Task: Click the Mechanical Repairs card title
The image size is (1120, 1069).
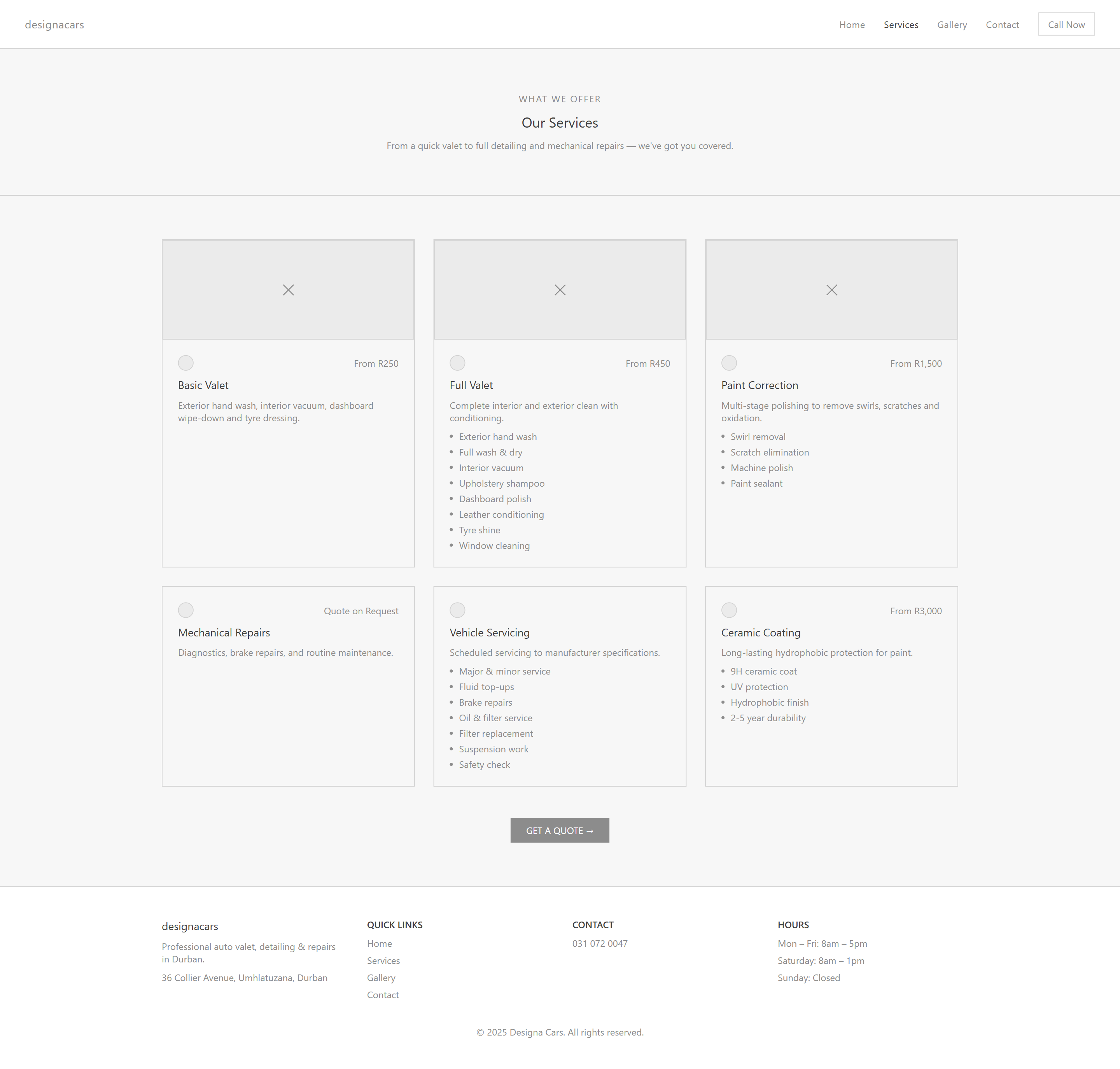Action: pos(224,633)
